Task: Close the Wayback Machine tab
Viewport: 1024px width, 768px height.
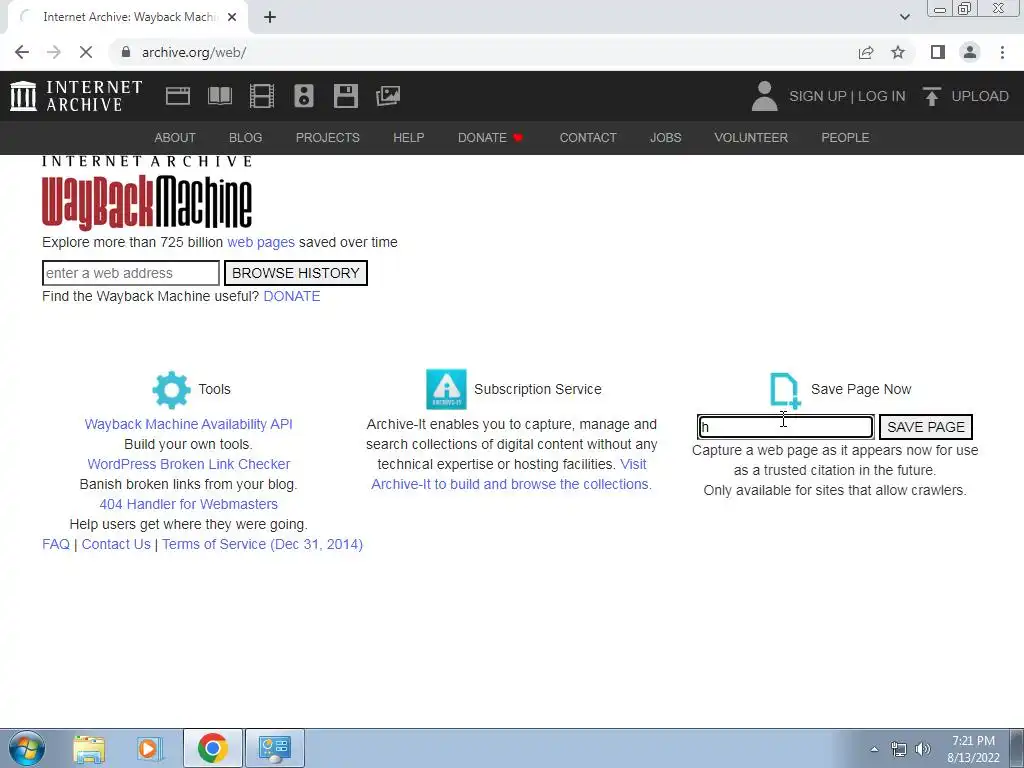Action: [232, 17]
